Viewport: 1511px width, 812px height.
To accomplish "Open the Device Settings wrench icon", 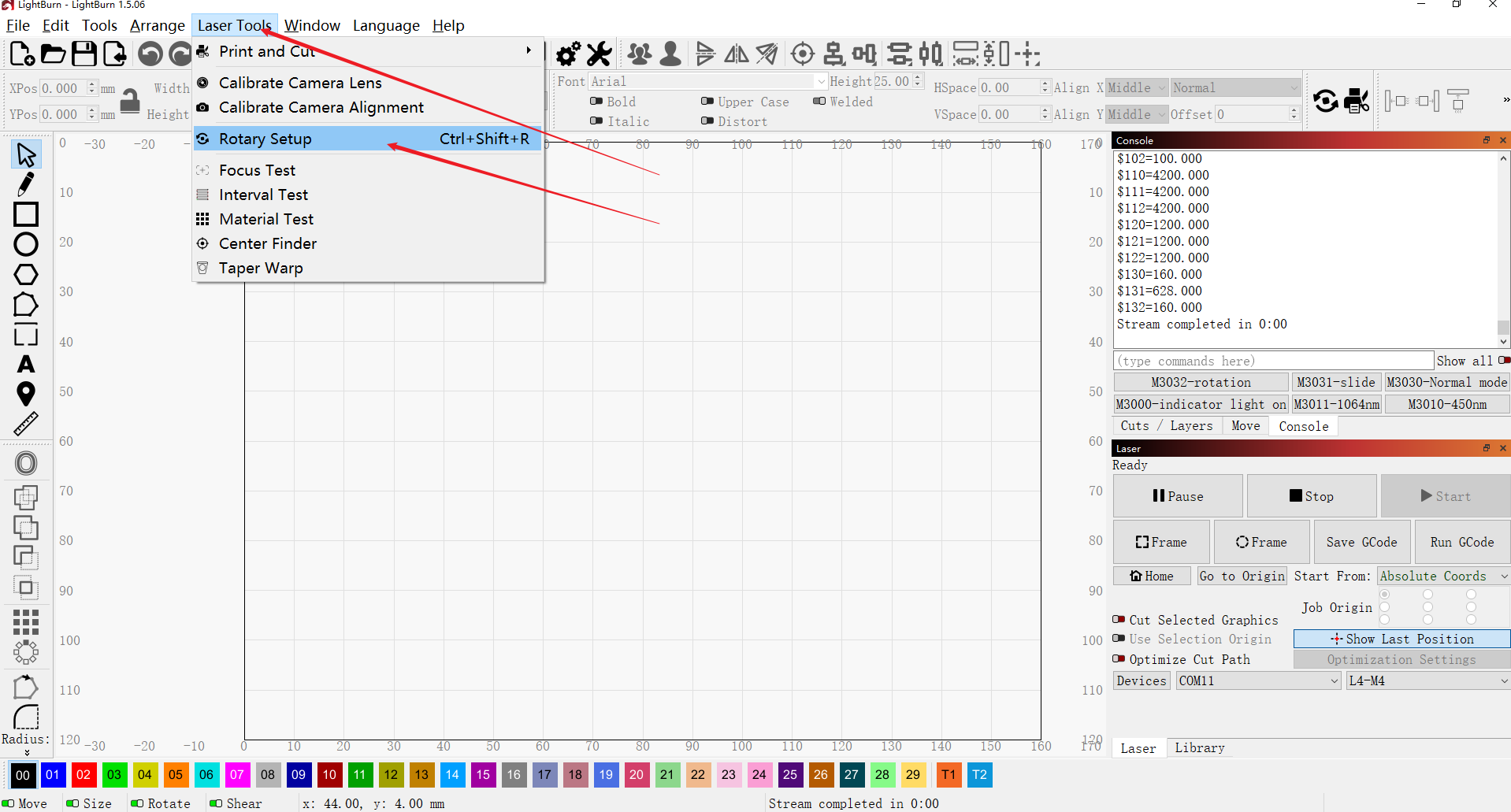I will (599, 54).
